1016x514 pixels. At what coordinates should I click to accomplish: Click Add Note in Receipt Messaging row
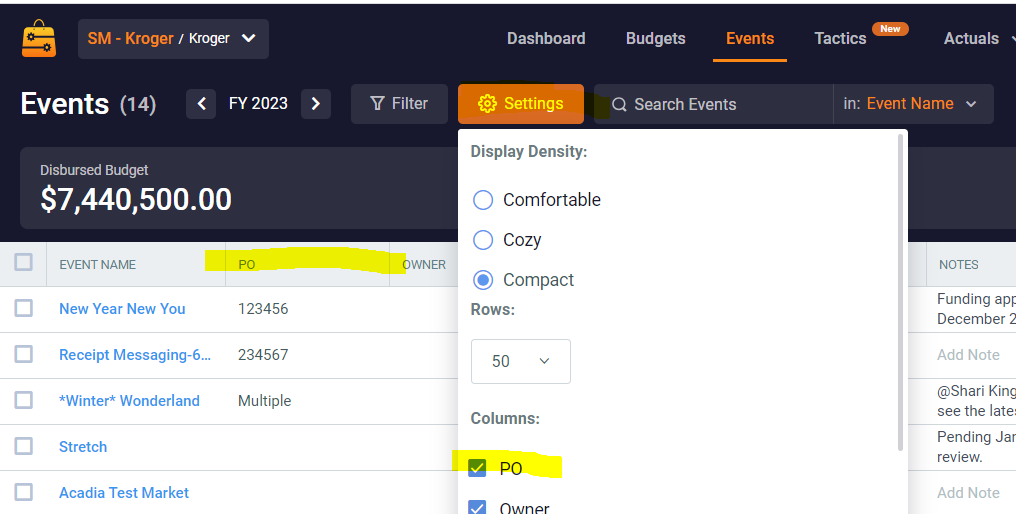pyautogui.click(x=968, y=355)
